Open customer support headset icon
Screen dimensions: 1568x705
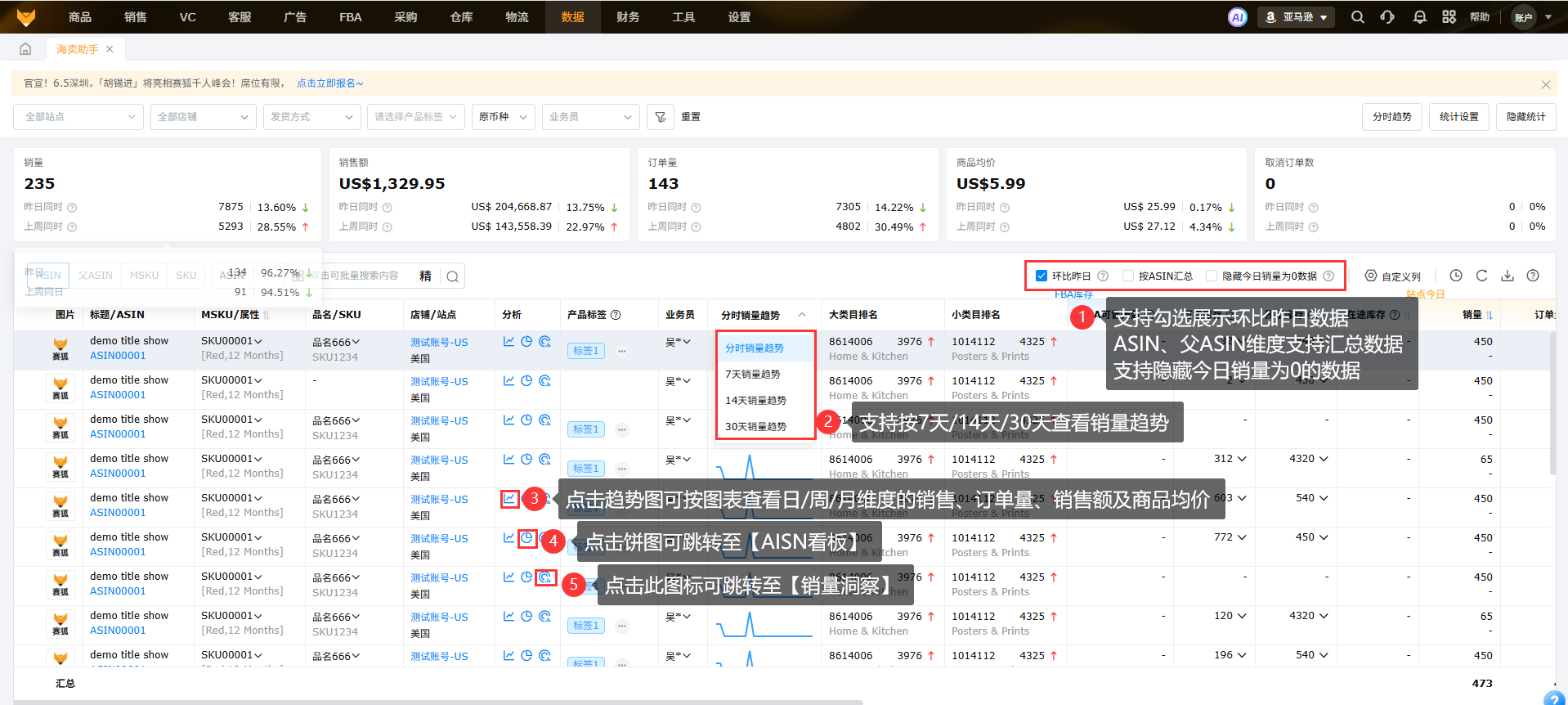click(1387, 17)
